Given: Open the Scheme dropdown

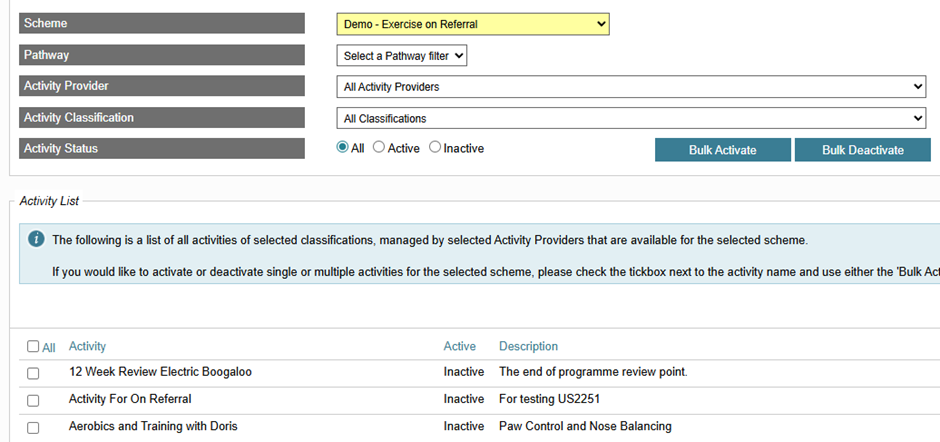Looking at the screenshot, I should click(x=472, y=24).
